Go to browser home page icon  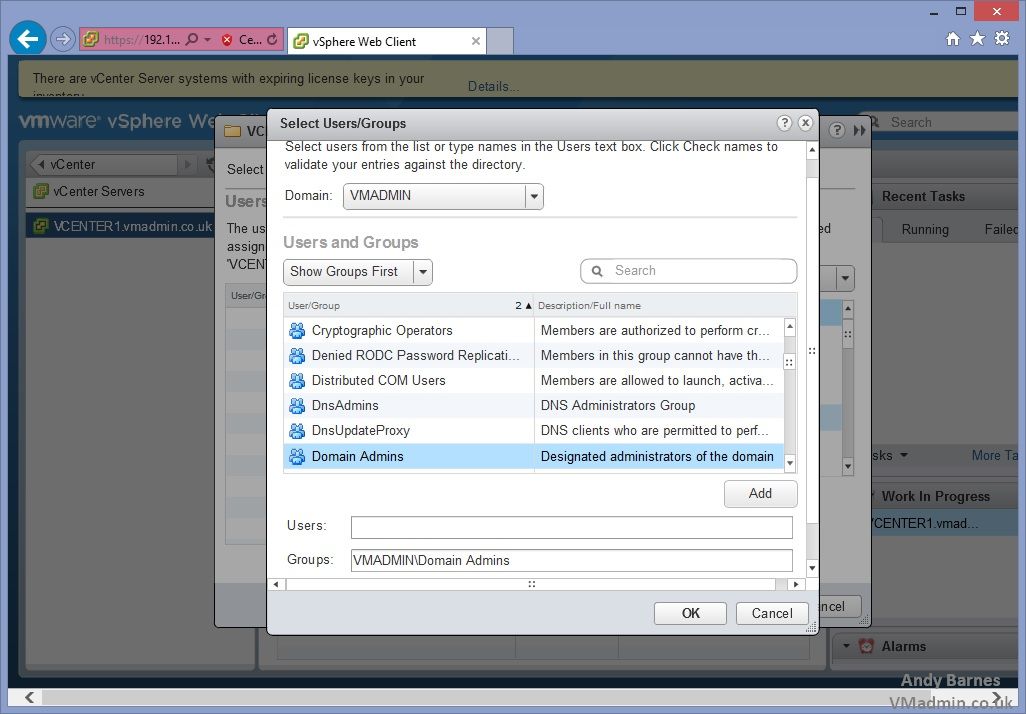[x=953, y=39]
